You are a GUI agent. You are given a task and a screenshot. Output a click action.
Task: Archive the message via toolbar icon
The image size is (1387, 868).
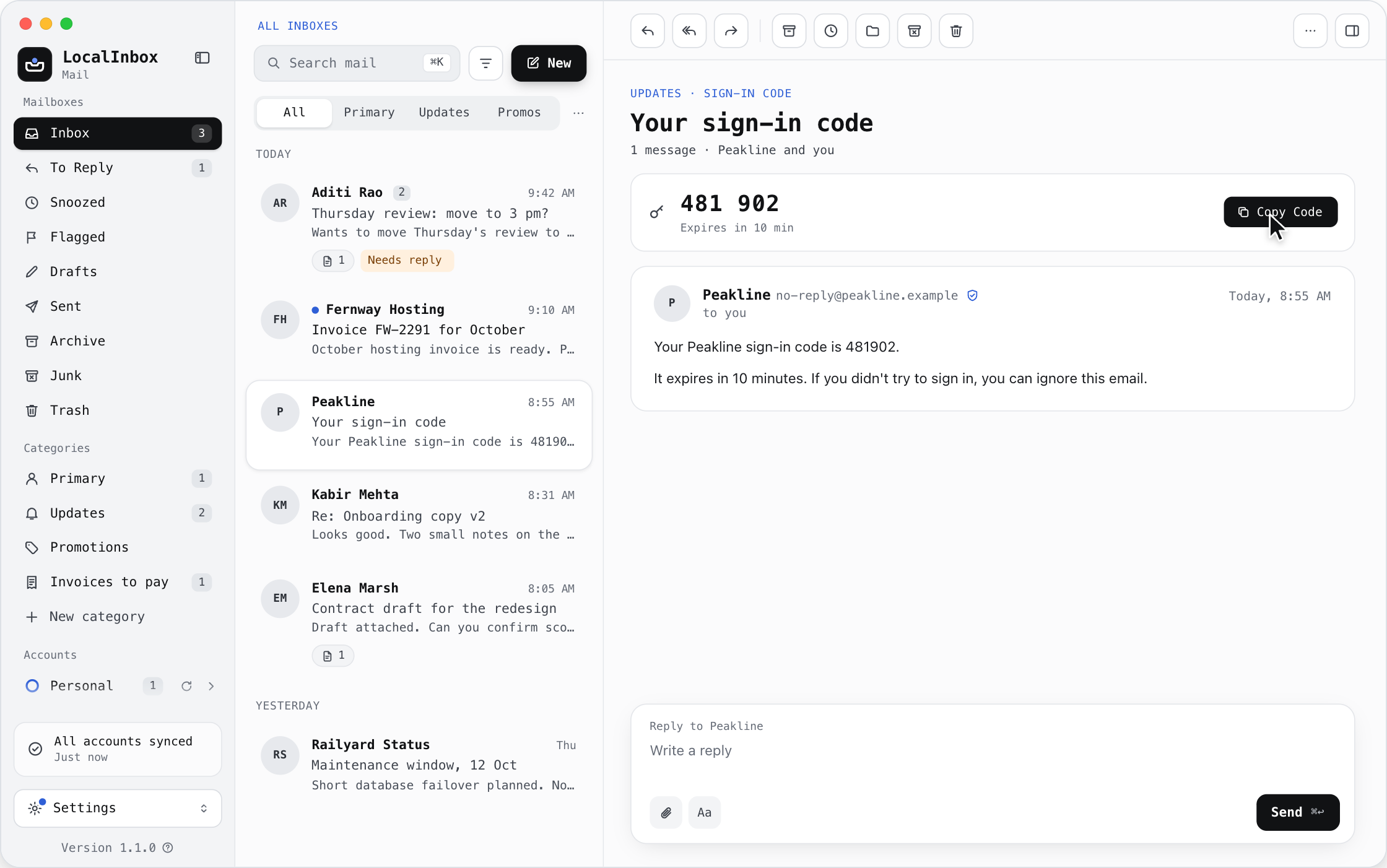[x=789, y=31]
